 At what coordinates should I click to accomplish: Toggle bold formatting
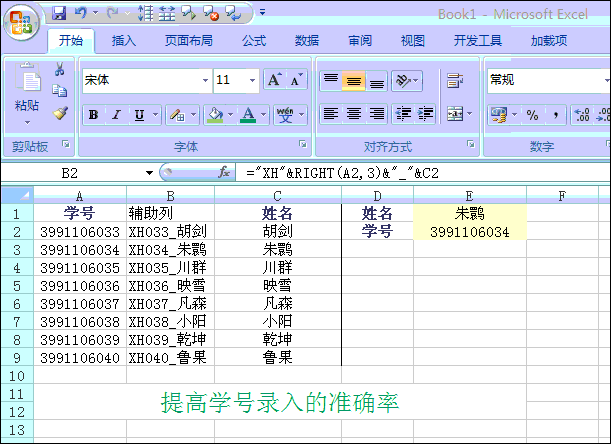tap(94, 115)
